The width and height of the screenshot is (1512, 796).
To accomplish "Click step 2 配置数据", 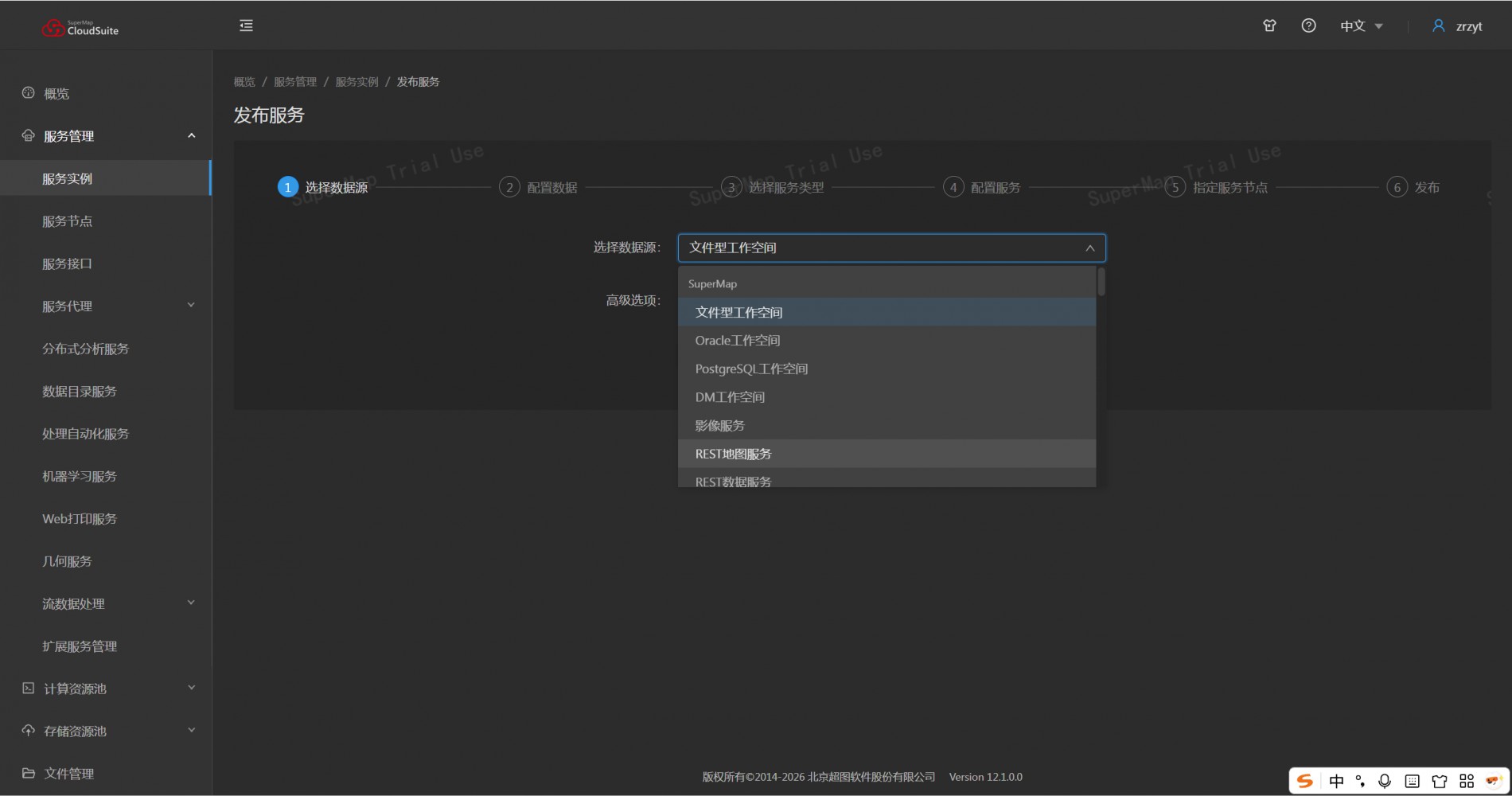I will click(x=538, y=187).
